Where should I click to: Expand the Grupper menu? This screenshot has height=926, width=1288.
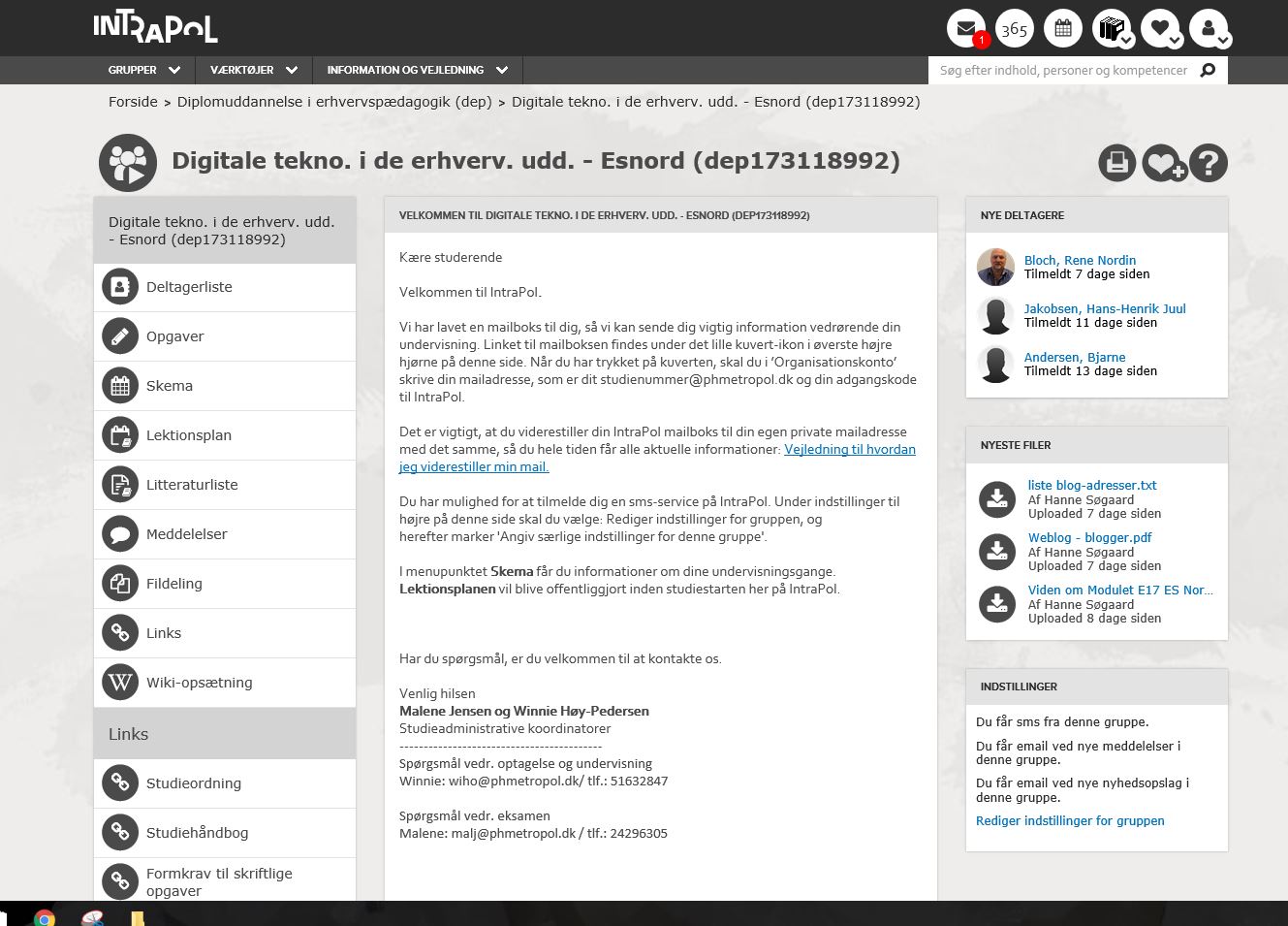[144, 70]
